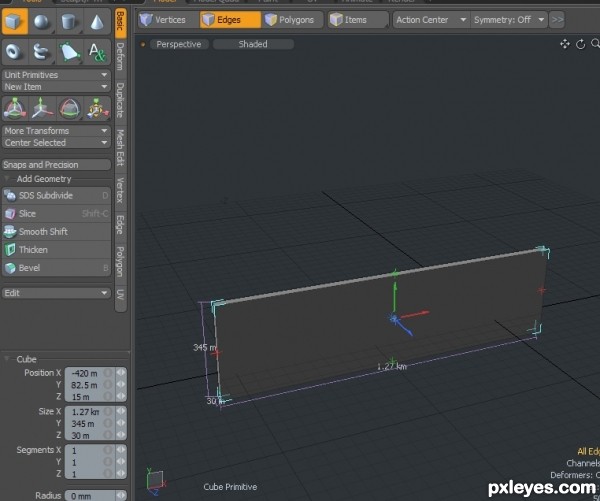600x501 pixels.
Task: Adjust Position X with its arrow slider
Action: [x=121, y=373]
